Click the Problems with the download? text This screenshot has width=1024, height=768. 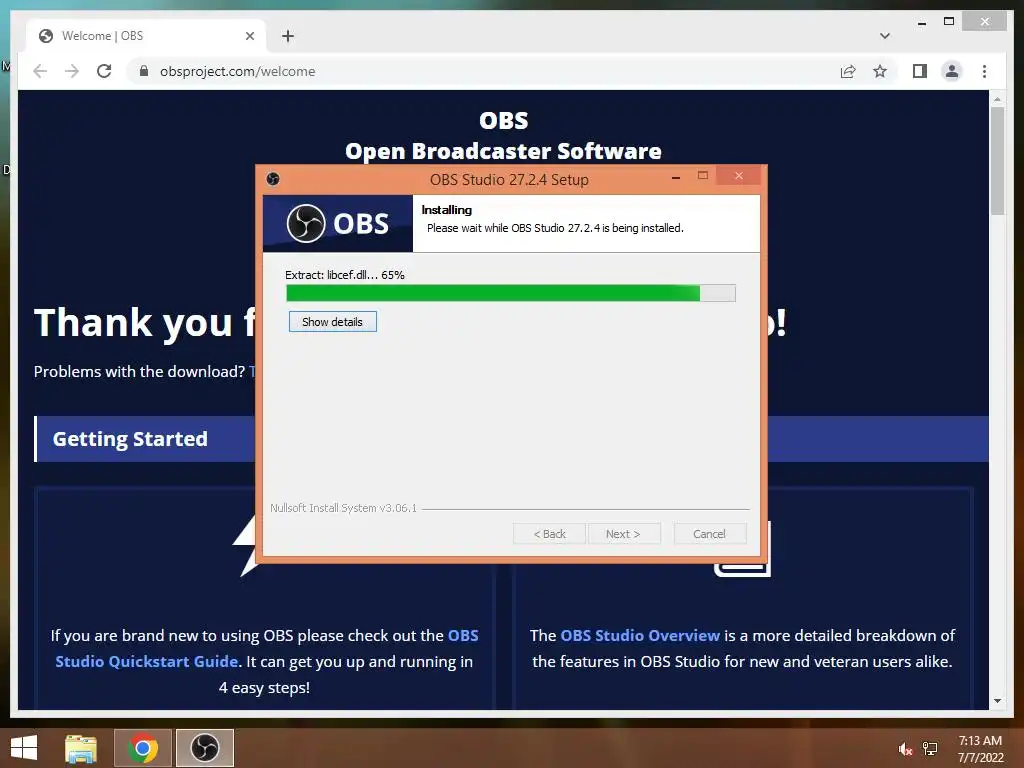[139, 372]
